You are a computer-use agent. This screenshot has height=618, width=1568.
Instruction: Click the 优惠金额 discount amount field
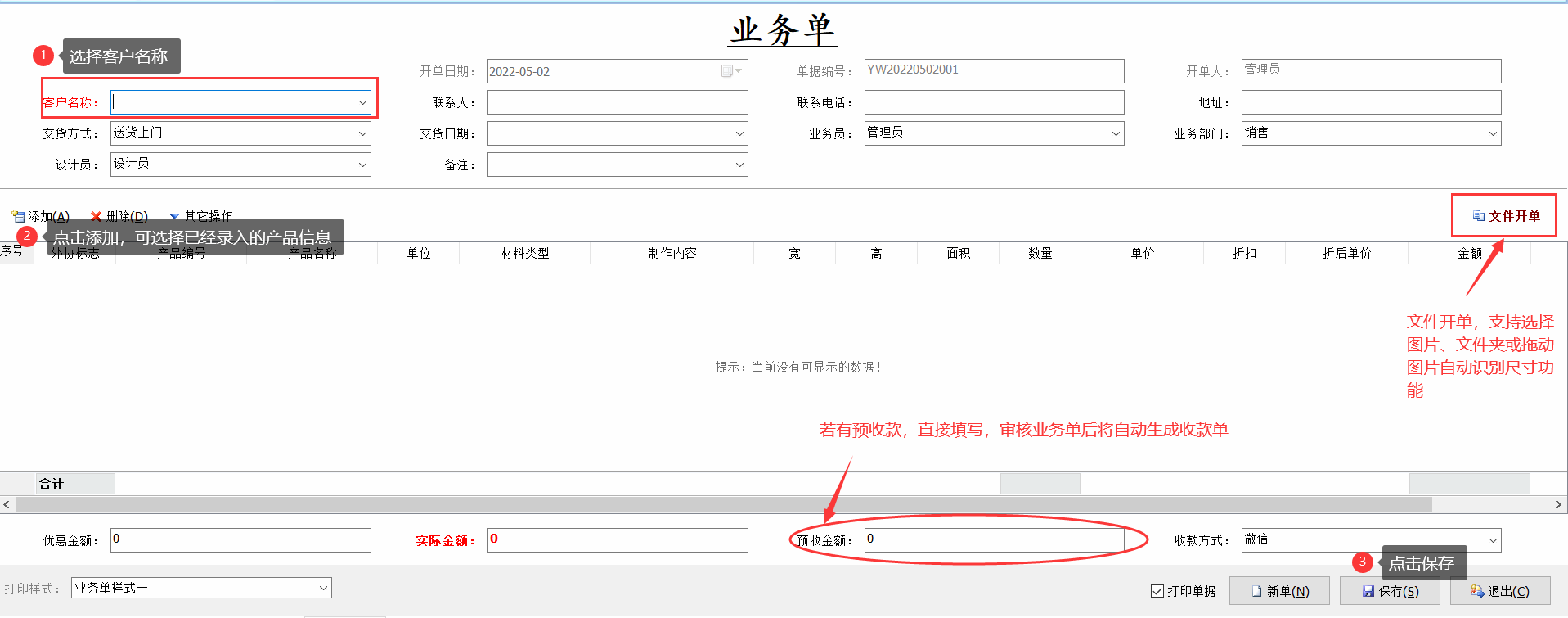tap(240, 539)
